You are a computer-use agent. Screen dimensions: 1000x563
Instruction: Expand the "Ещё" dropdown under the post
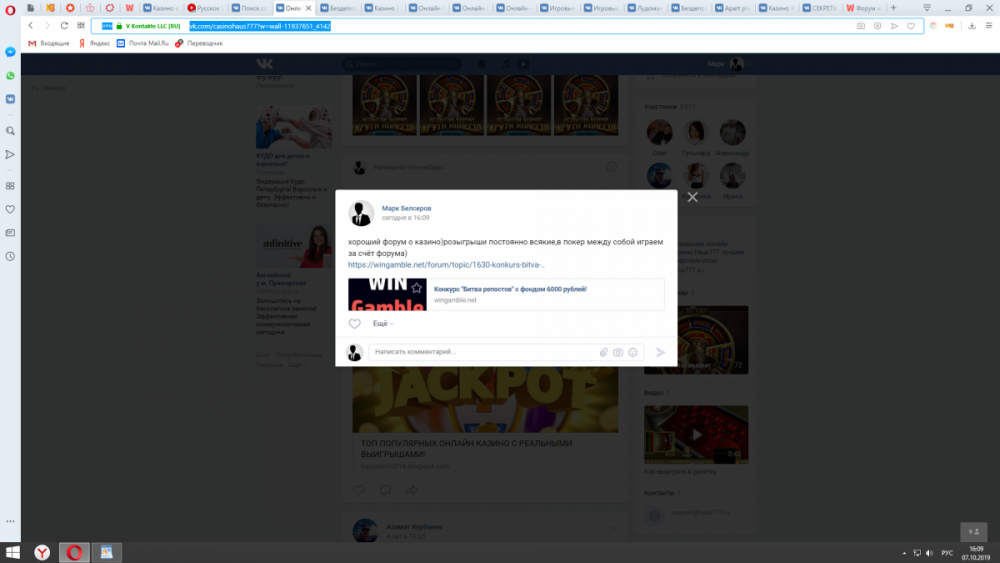pos(382,324)
